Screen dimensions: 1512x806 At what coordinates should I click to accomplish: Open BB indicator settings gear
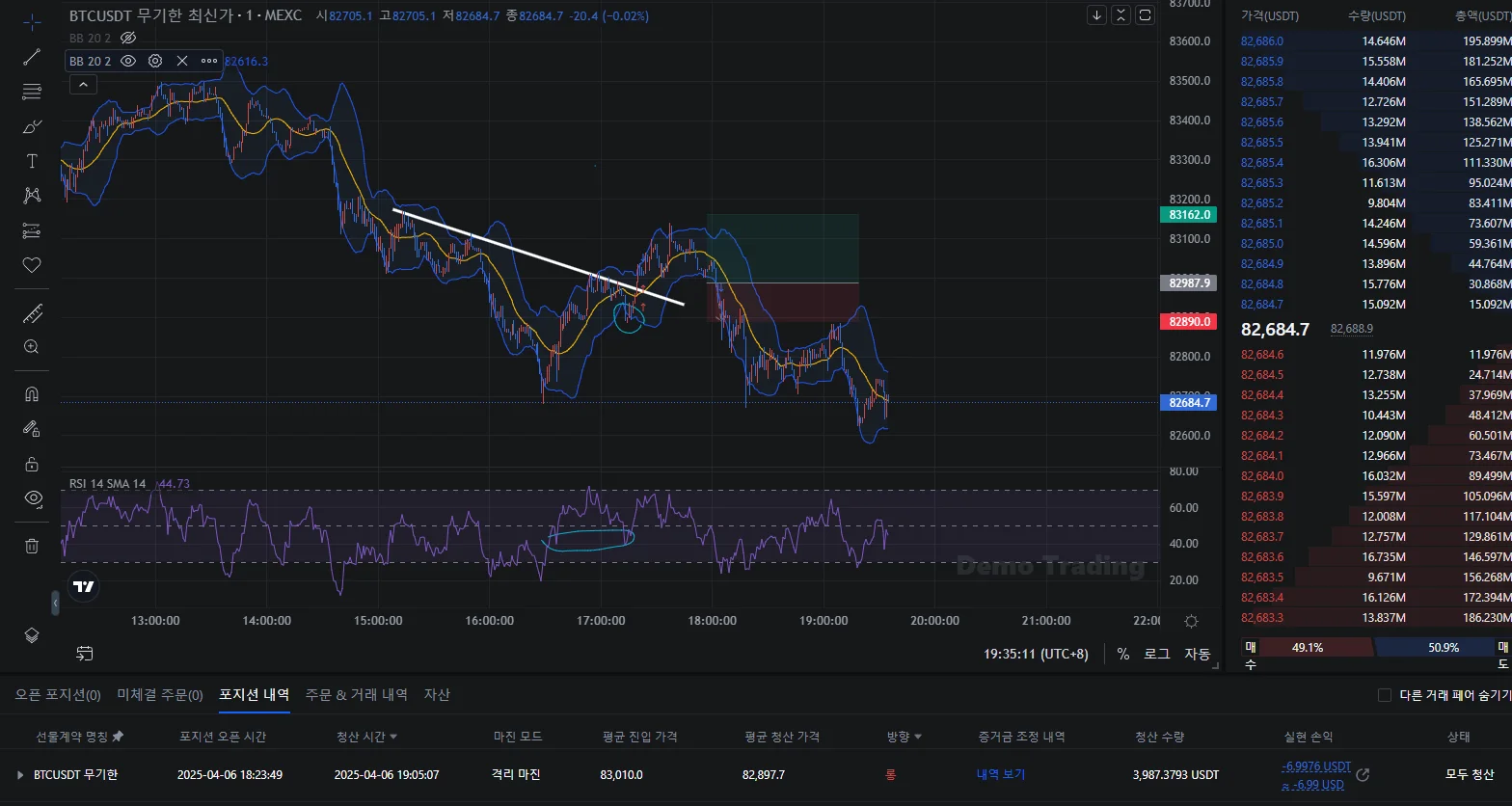155,61
